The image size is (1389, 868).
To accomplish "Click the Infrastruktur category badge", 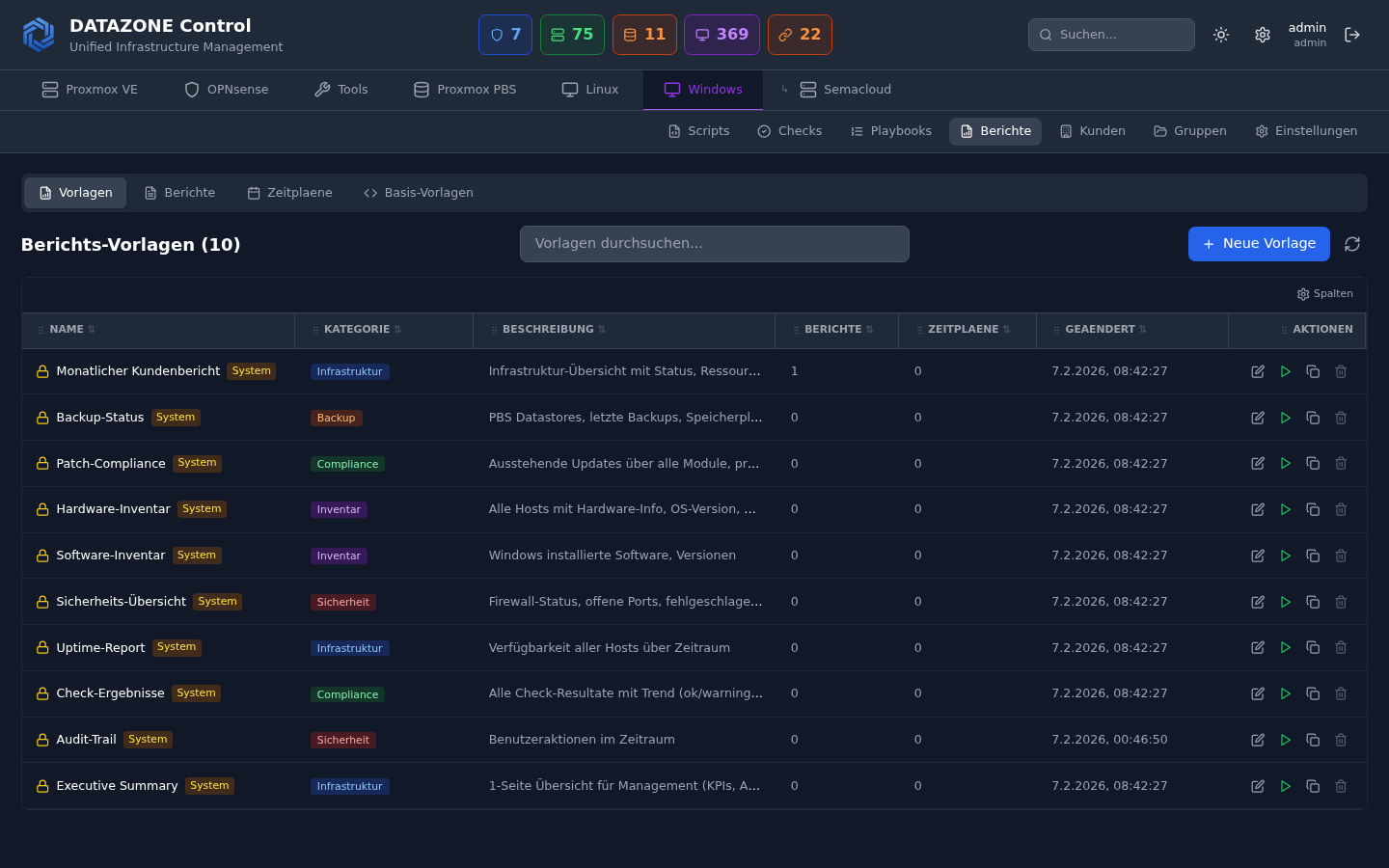I will point(349,371).
